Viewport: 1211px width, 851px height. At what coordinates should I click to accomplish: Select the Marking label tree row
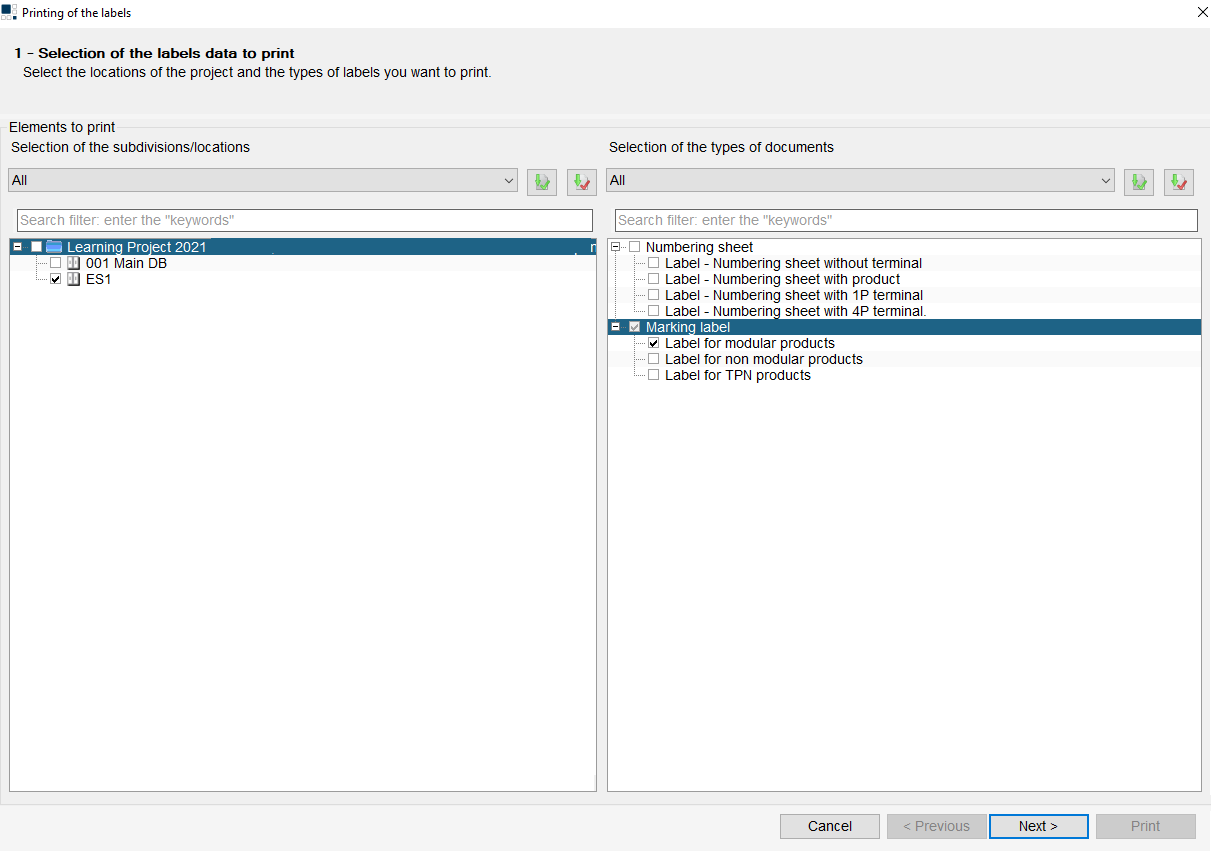690,326
